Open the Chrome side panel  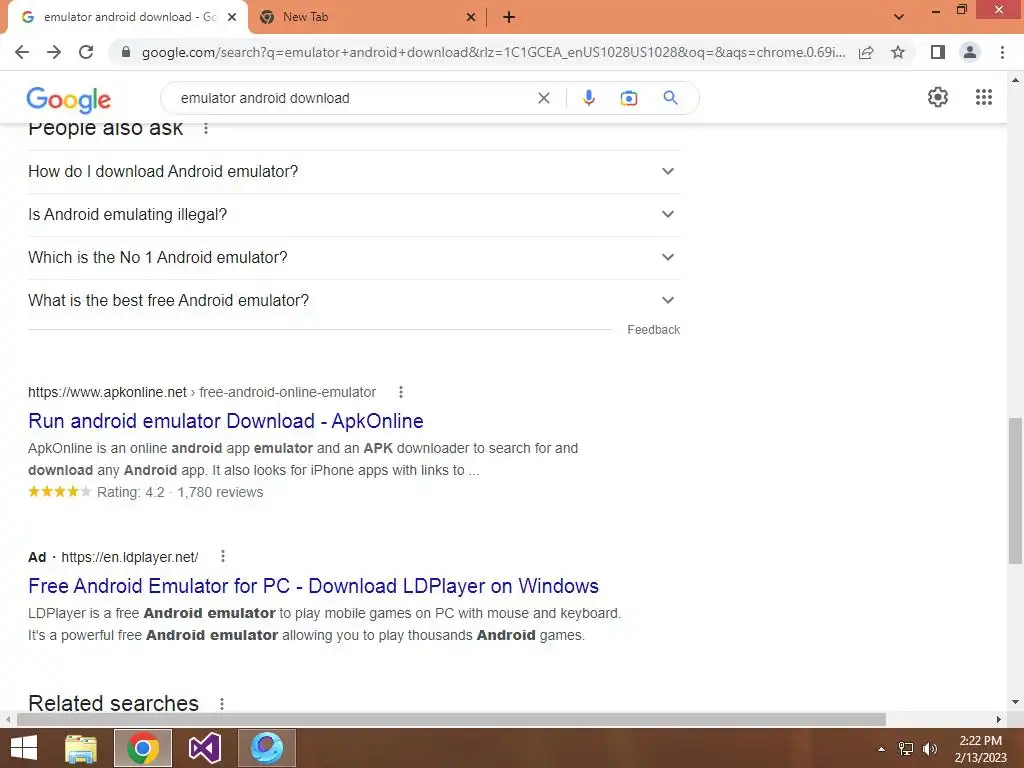pos(938,52)
